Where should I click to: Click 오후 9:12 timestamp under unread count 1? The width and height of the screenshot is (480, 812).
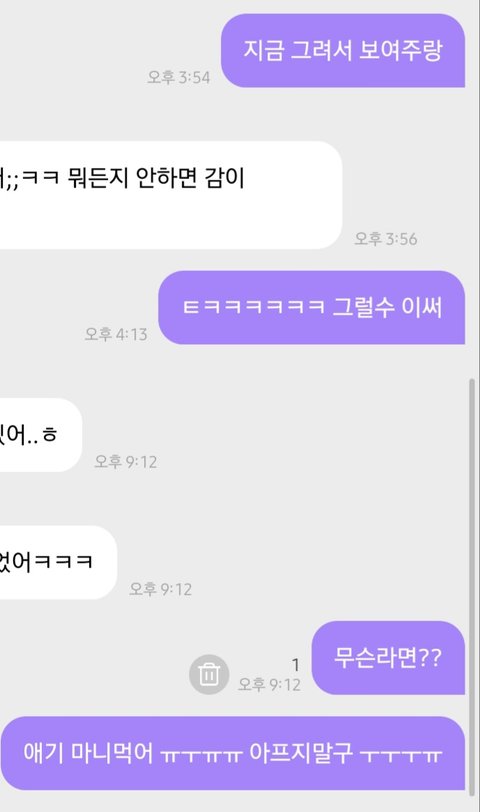(269, 685)
